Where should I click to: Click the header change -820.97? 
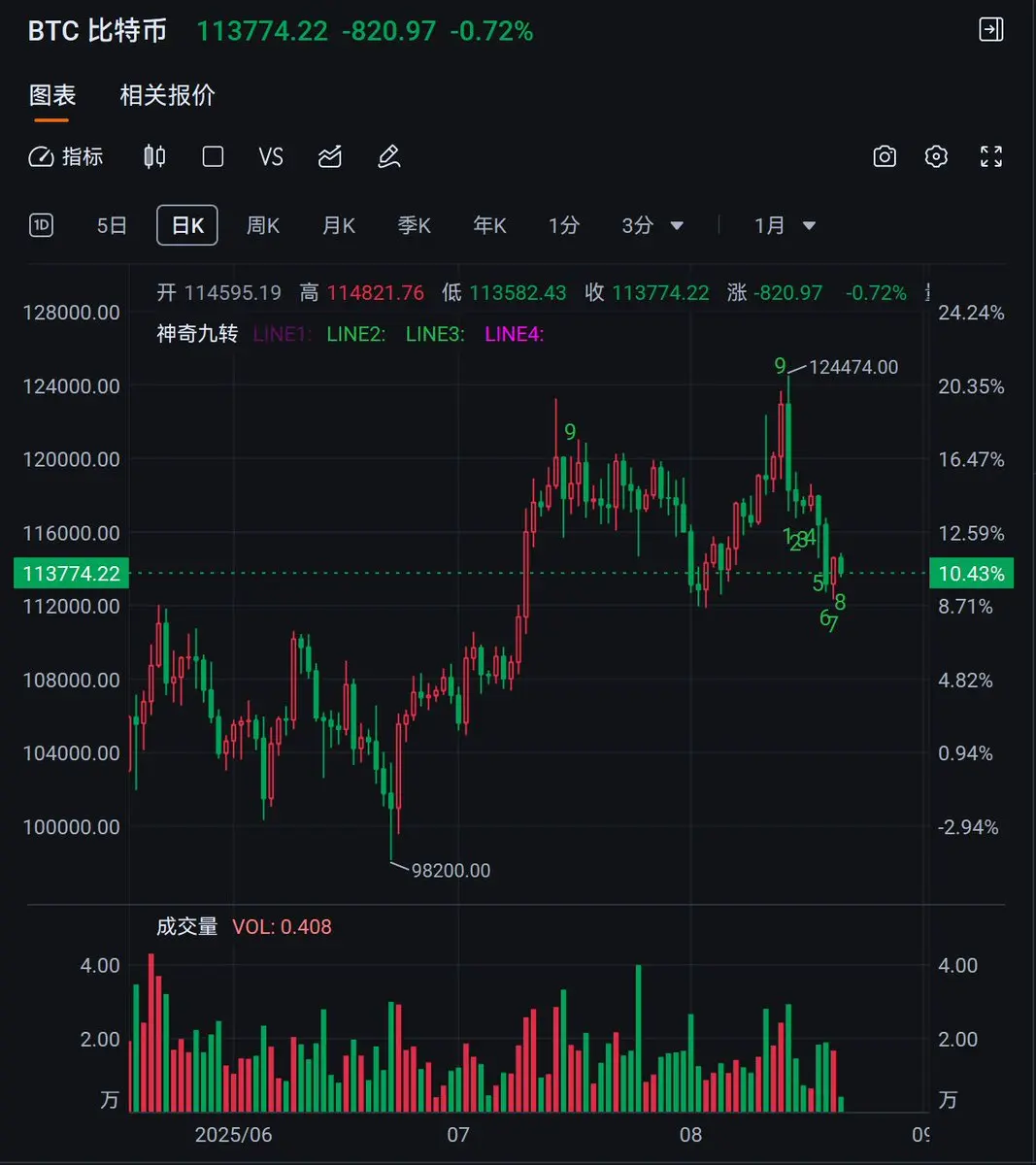tap(388, 31)
